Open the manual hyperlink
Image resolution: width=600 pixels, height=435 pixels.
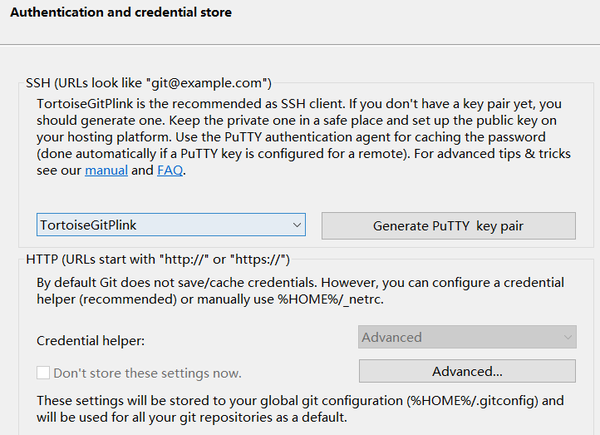105,171
